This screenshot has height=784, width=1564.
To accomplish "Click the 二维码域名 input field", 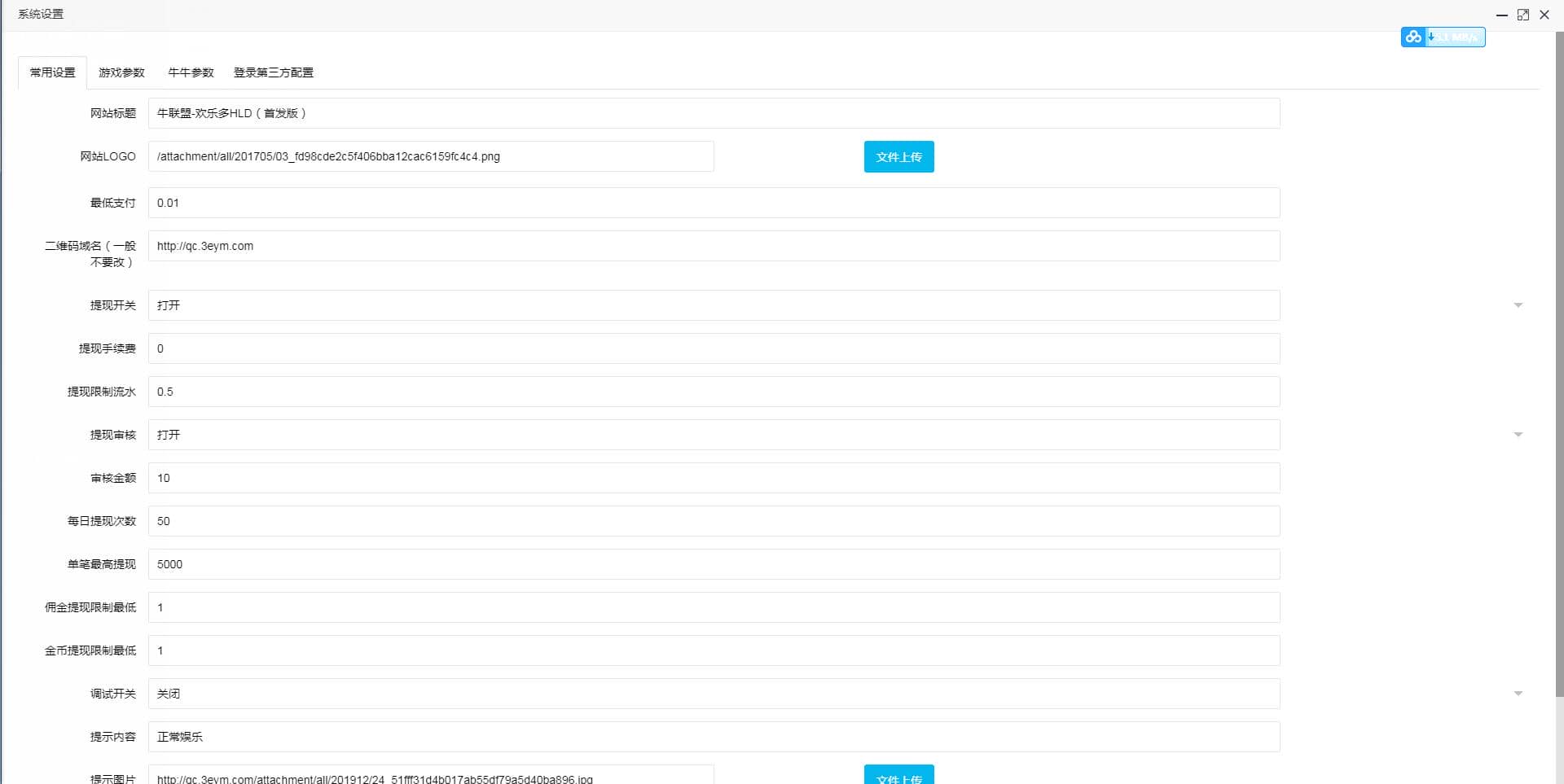I will [713, 246].
